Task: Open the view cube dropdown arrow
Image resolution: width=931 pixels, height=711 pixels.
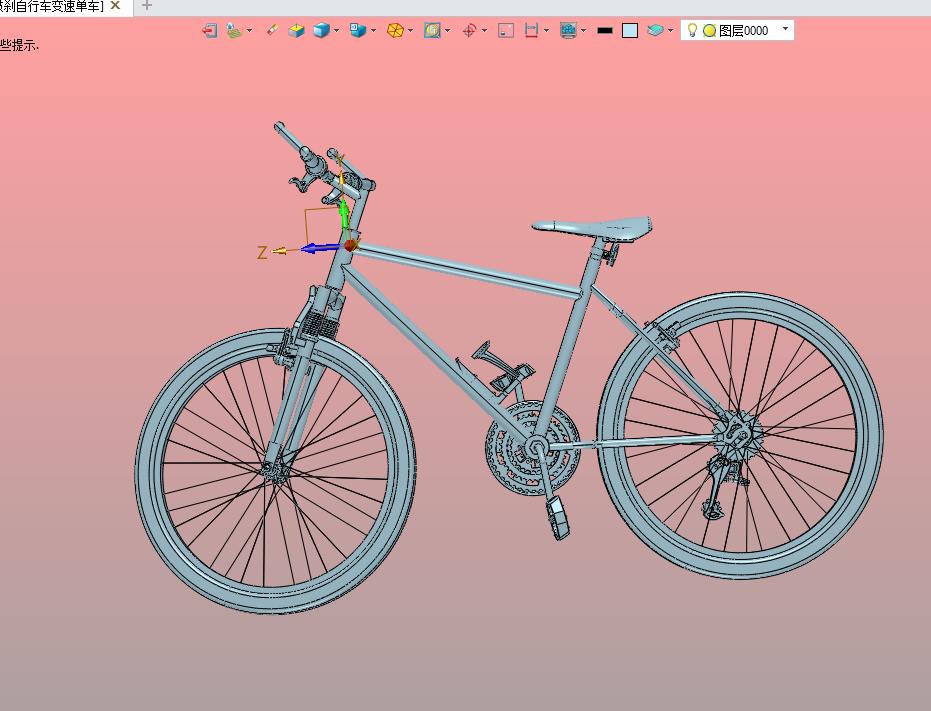Action: tap(373, 30)
